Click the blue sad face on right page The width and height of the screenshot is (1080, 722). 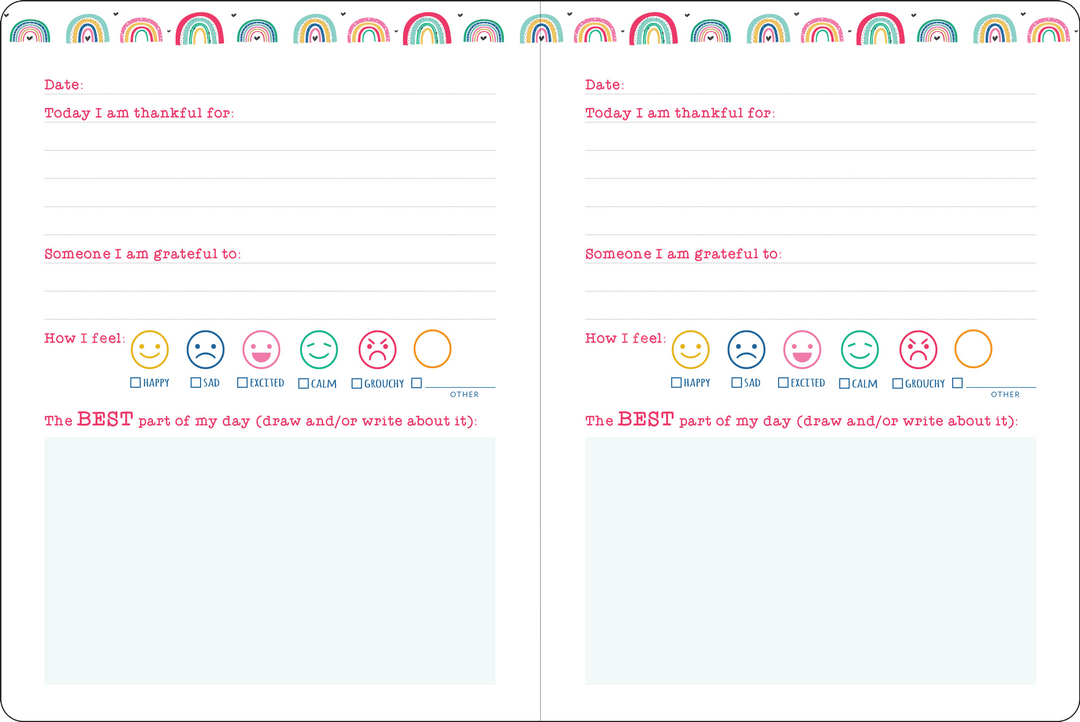point(746,349)
